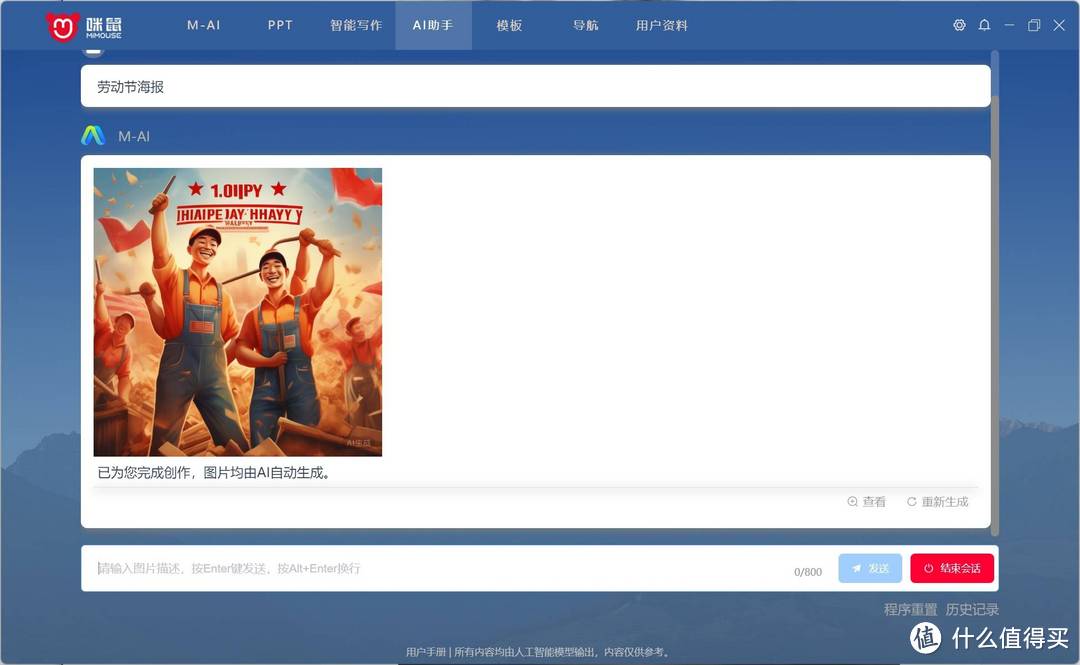This screenshot has height=665, width=1080.
Task: Select the AI助手 tab
Action: click(433, 25)
